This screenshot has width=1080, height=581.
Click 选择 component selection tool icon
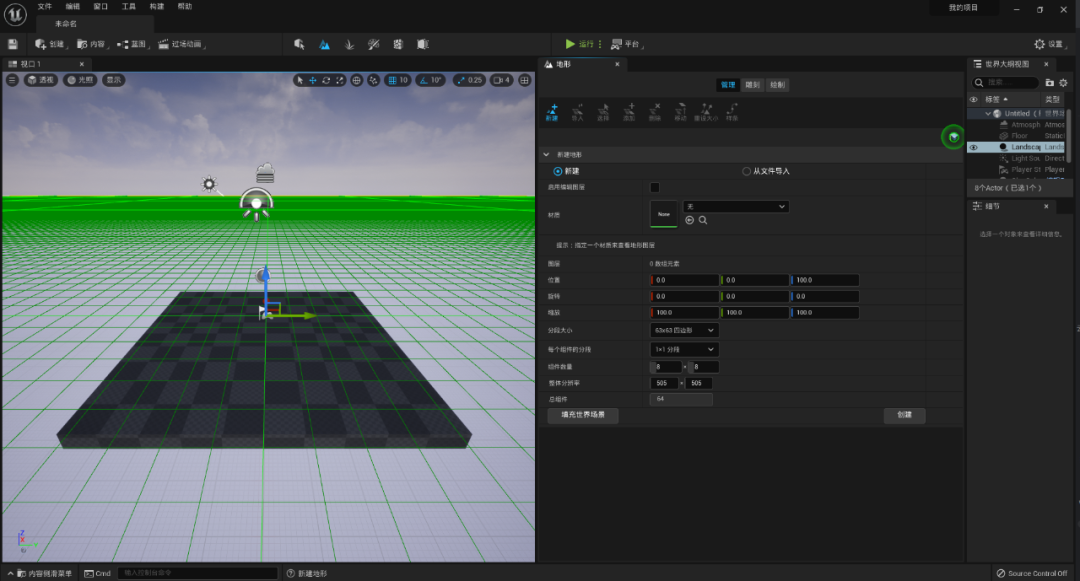[x=603, y=112]
